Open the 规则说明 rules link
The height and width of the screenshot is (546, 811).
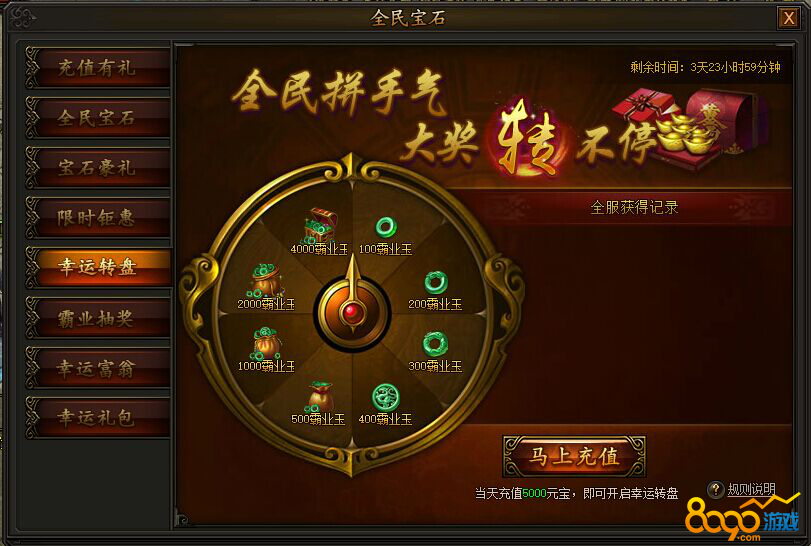(752, 489)
